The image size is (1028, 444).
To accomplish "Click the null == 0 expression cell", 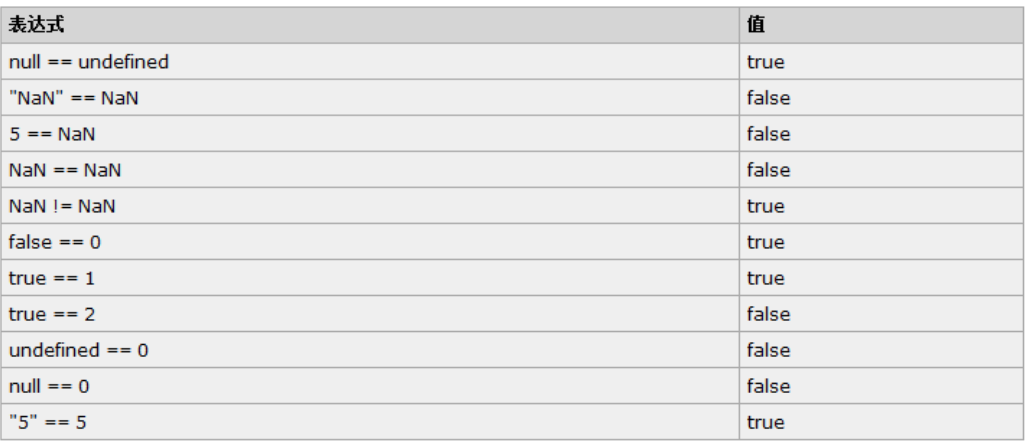I will coord(49,386).
